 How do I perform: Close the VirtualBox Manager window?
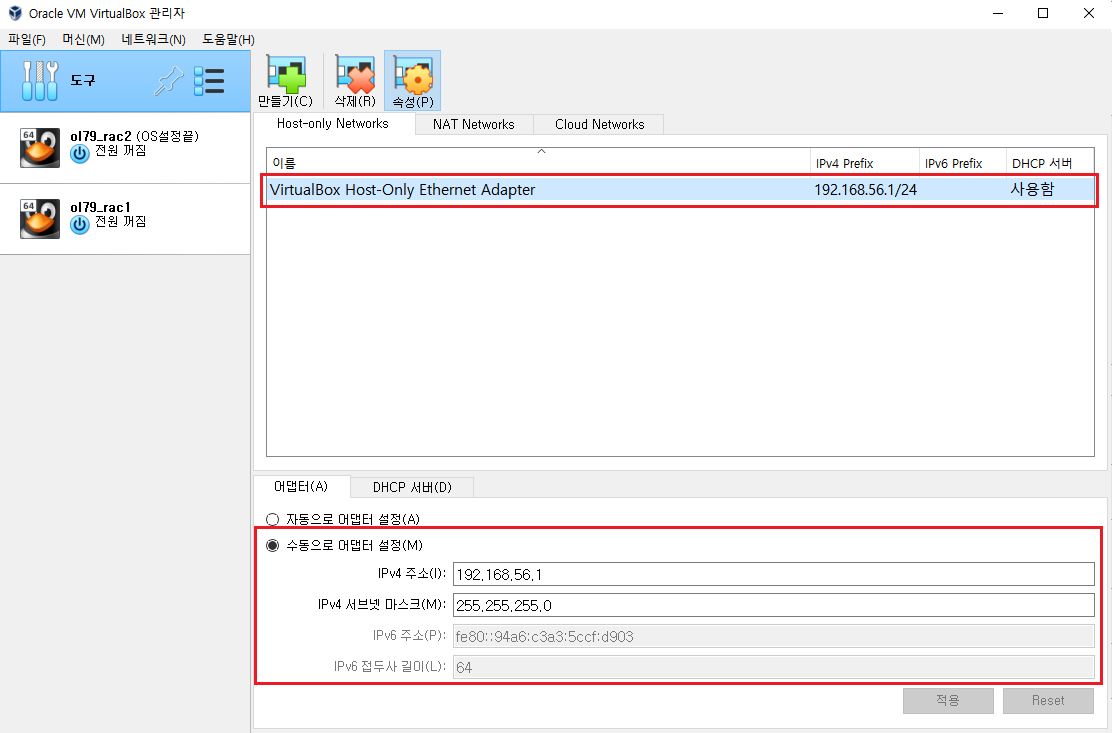coord(1089,13)
